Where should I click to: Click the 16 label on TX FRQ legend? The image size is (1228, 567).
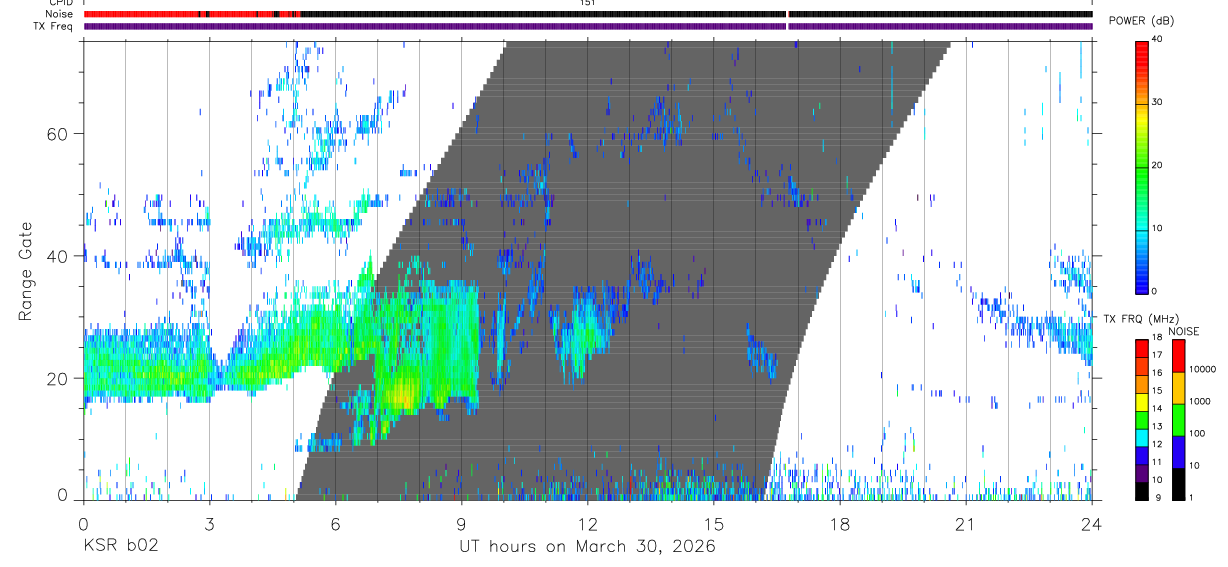pos(1158,374)
